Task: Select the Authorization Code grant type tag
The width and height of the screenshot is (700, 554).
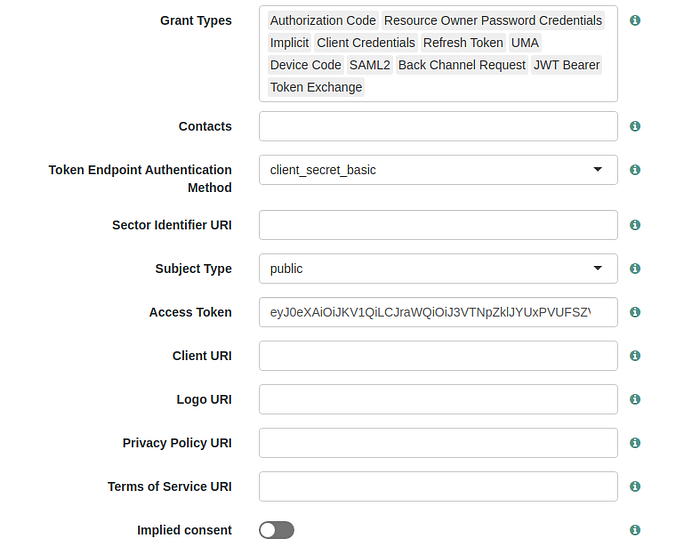Action: coord(323,21)
